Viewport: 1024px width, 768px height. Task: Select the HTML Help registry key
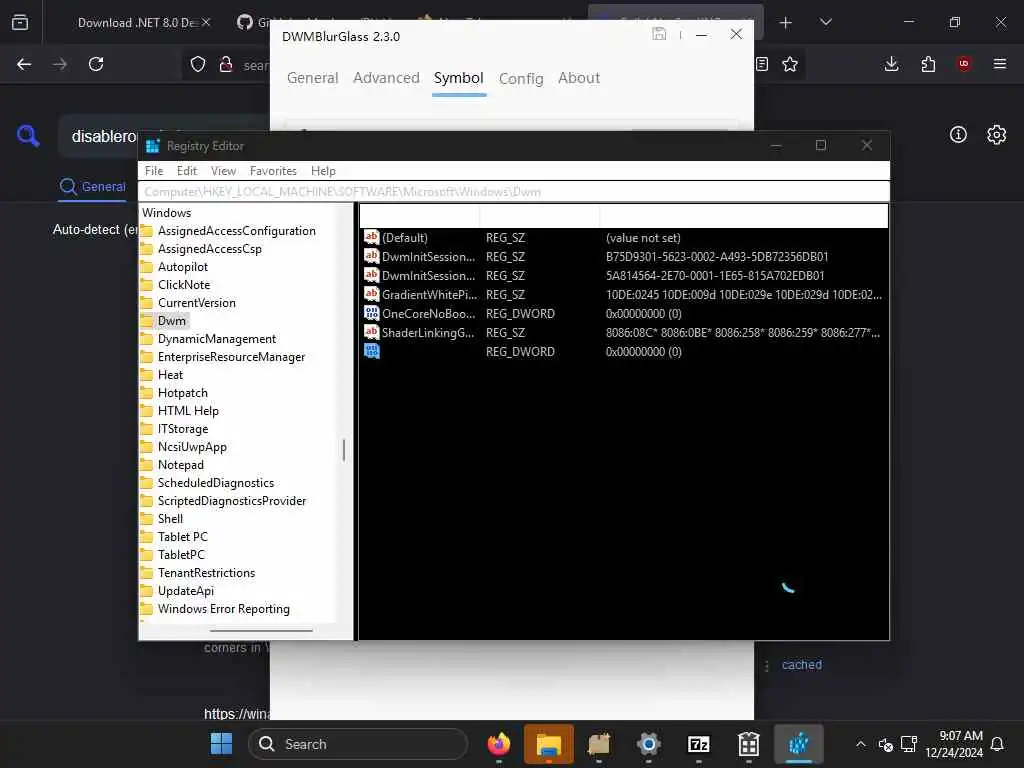pos(188,411)
